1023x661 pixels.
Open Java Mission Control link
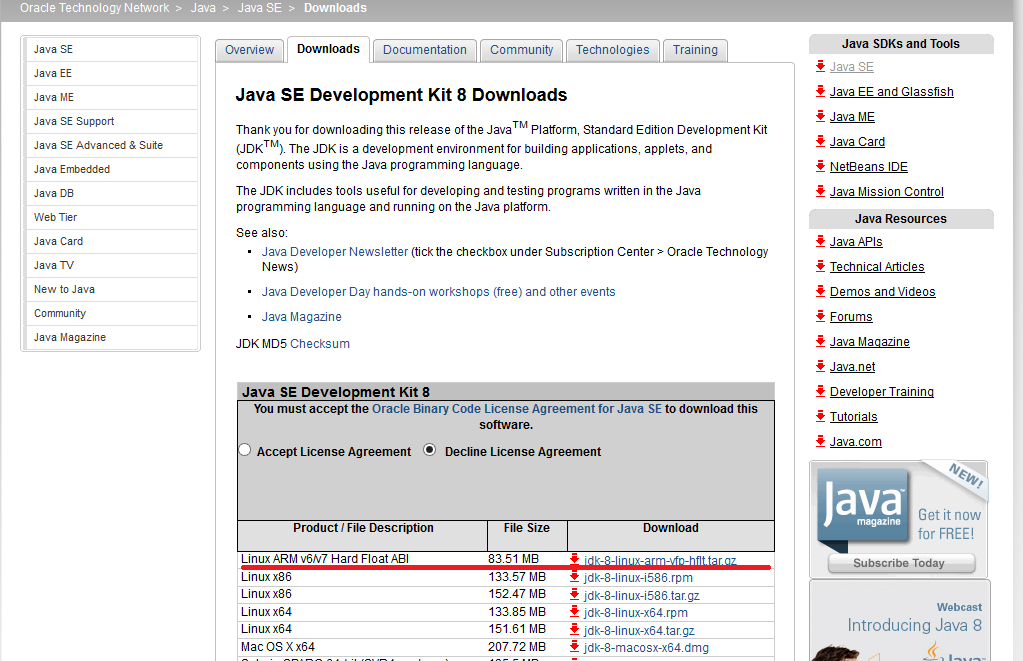coord(887,192)
